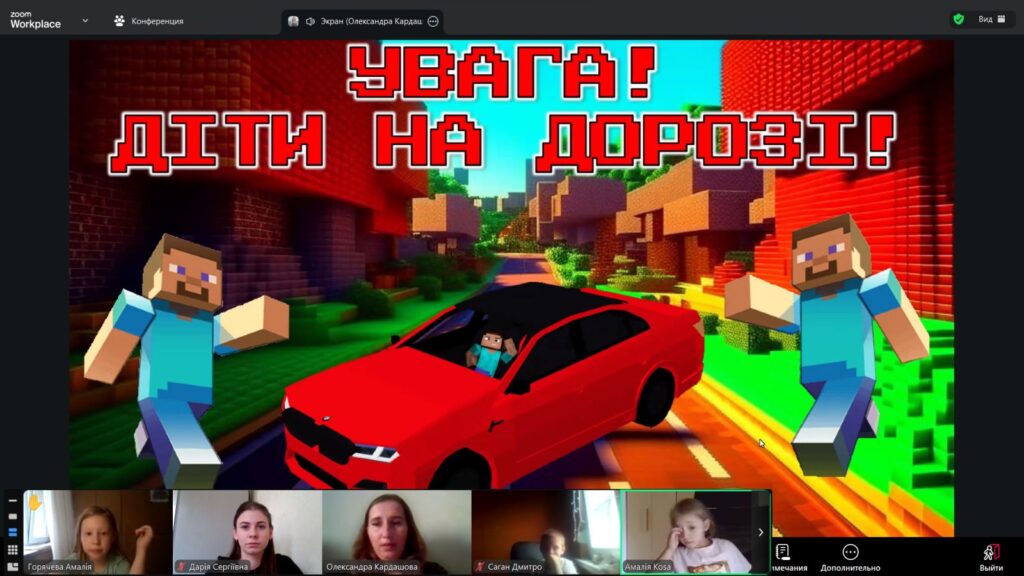The height and width of the screenshot is (576, 1024).
Task: Open the Дополнительно more options button
Action: 850,557
